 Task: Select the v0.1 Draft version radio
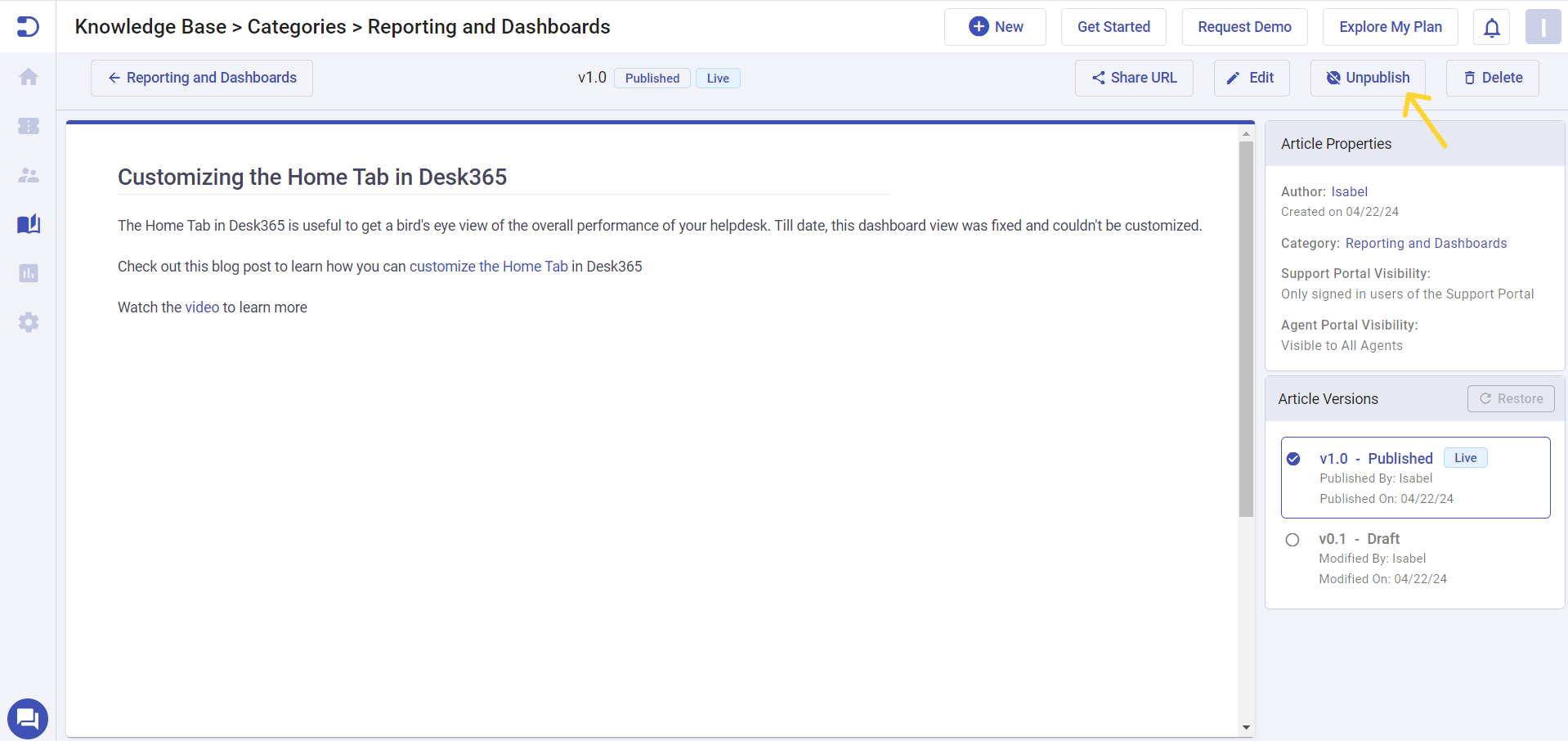click(x=1292, y=540)
